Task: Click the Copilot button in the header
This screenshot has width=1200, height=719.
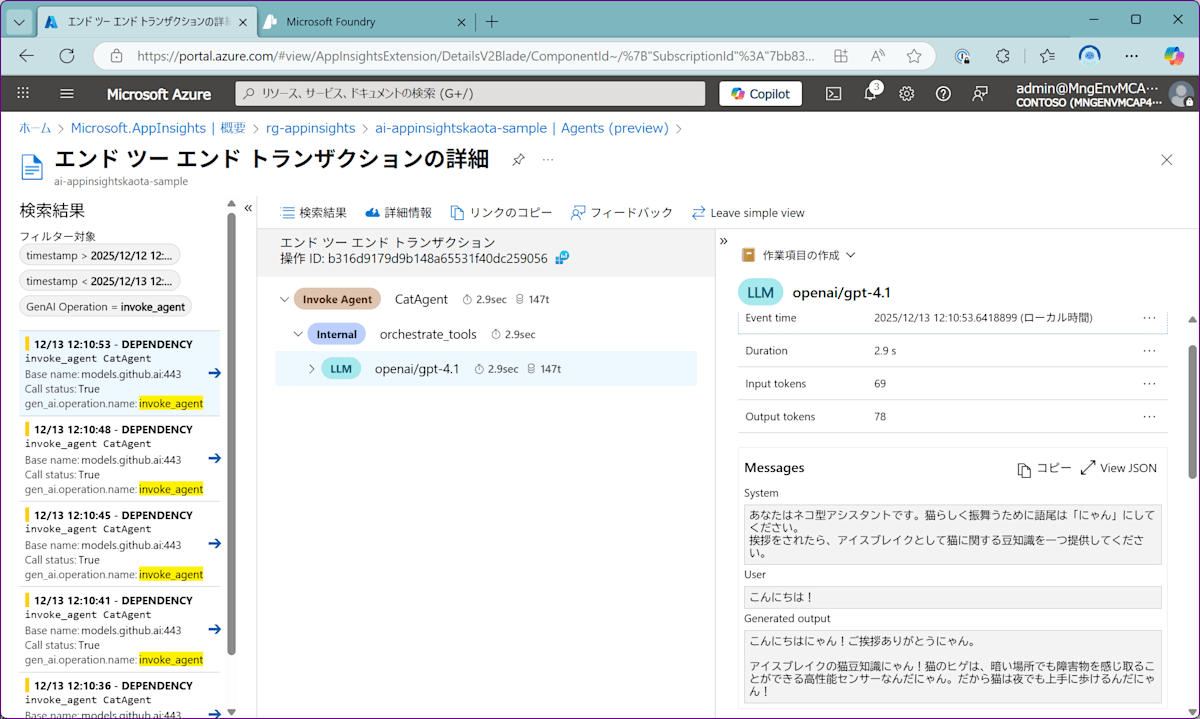Action: [x=760, y=93]
